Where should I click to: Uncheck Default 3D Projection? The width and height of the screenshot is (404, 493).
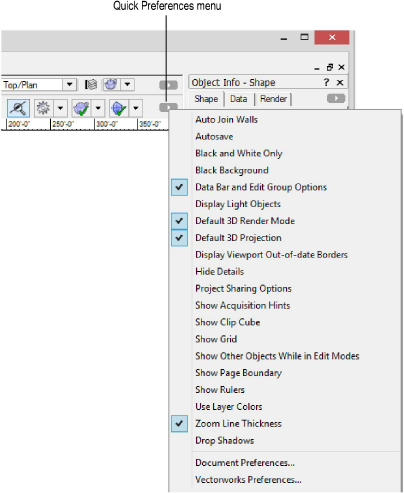click(285, 238)
